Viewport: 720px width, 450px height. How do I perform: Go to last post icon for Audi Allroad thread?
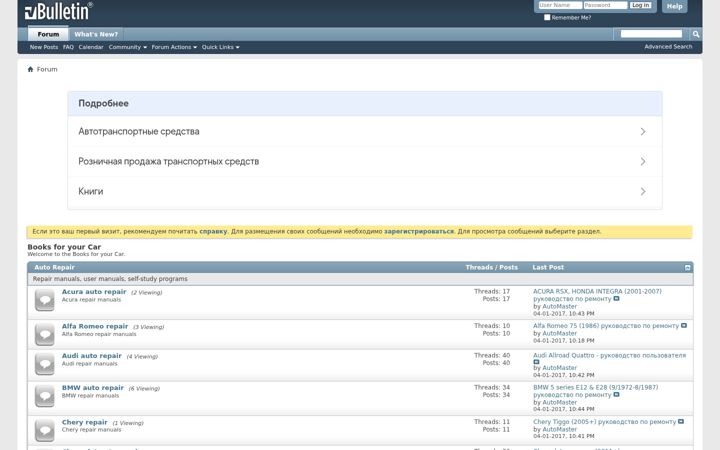[x=536, y=362]
